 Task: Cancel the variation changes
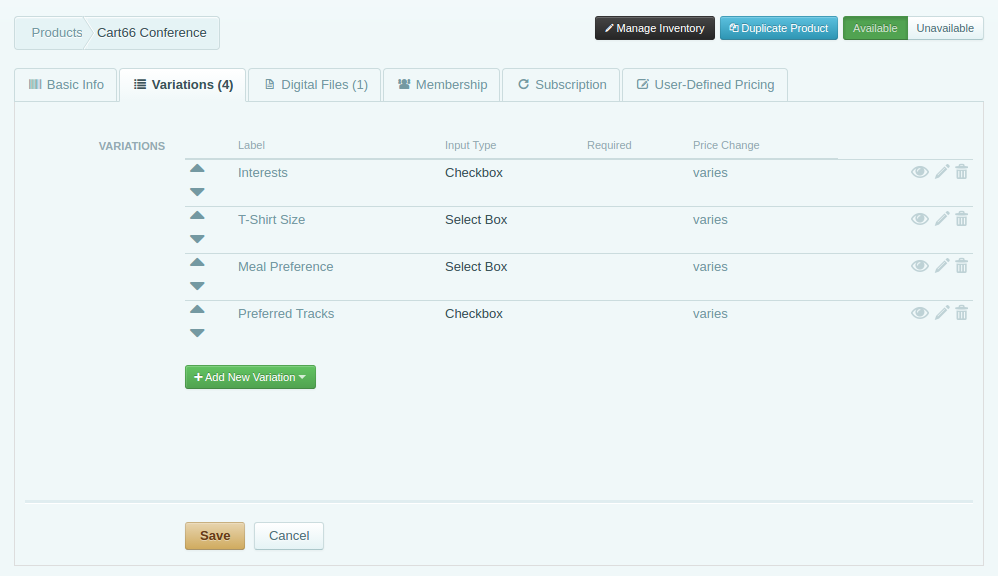(x=289, y=536)
